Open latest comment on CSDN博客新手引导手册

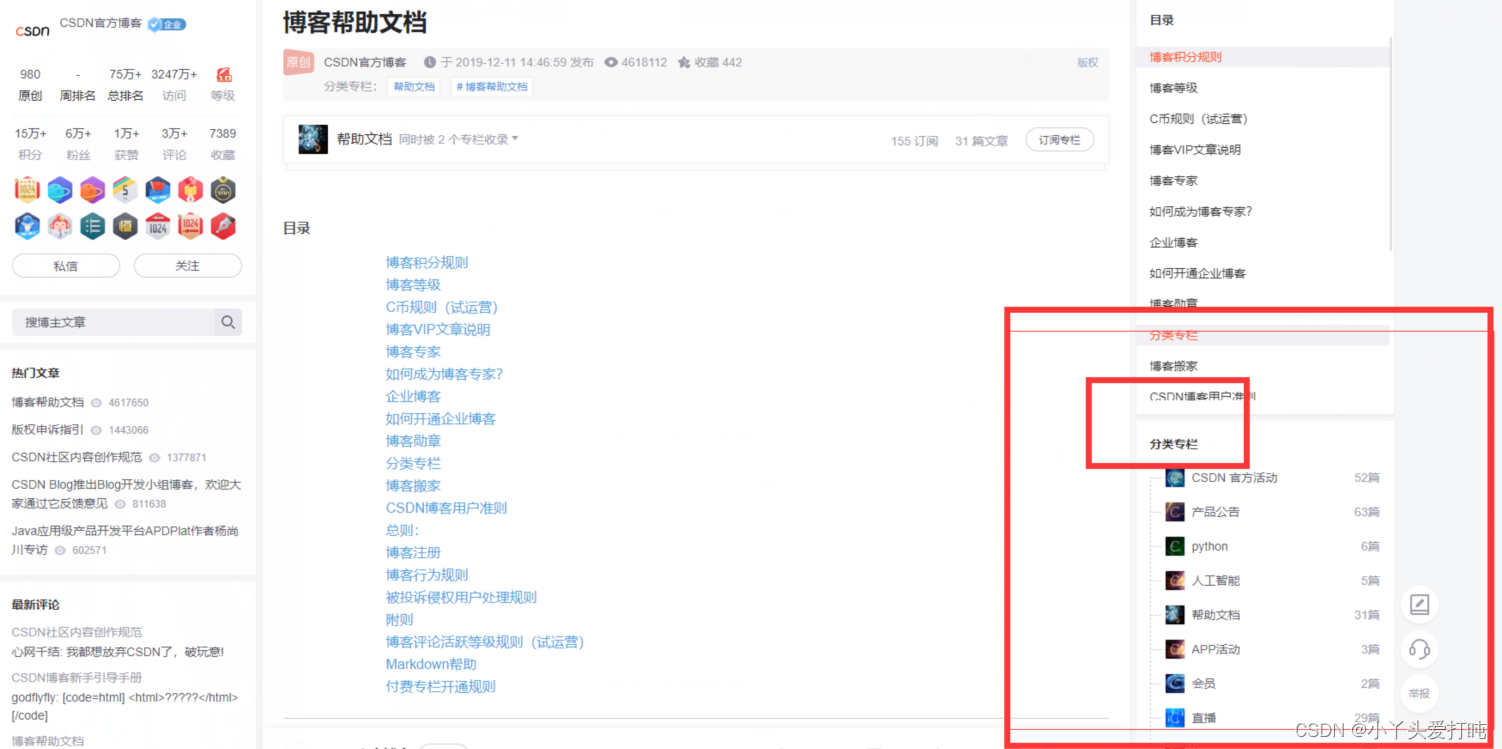[77, 677]
